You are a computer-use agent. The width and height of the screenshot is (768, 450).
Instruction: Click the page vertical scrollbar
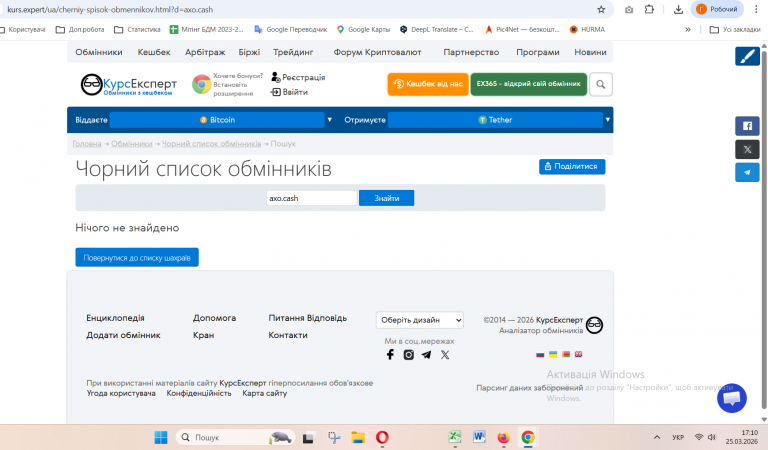(764, 230)
